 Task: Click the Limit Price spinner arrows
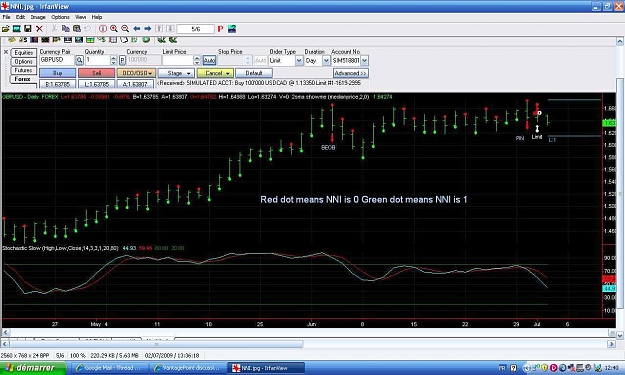pos(197,60)
